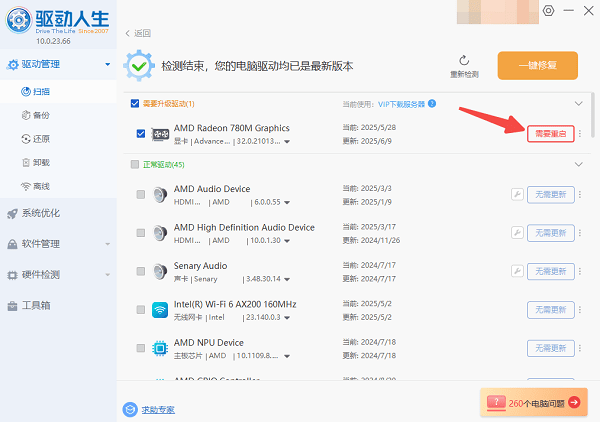Open more options for AMD NPU Device

(580, 348)
